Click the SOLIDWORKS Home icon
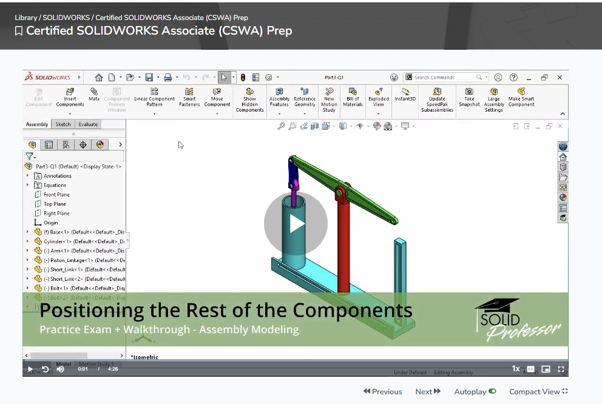Image resolution: width=602 pixels, height=404 pixels. (99, 78)
